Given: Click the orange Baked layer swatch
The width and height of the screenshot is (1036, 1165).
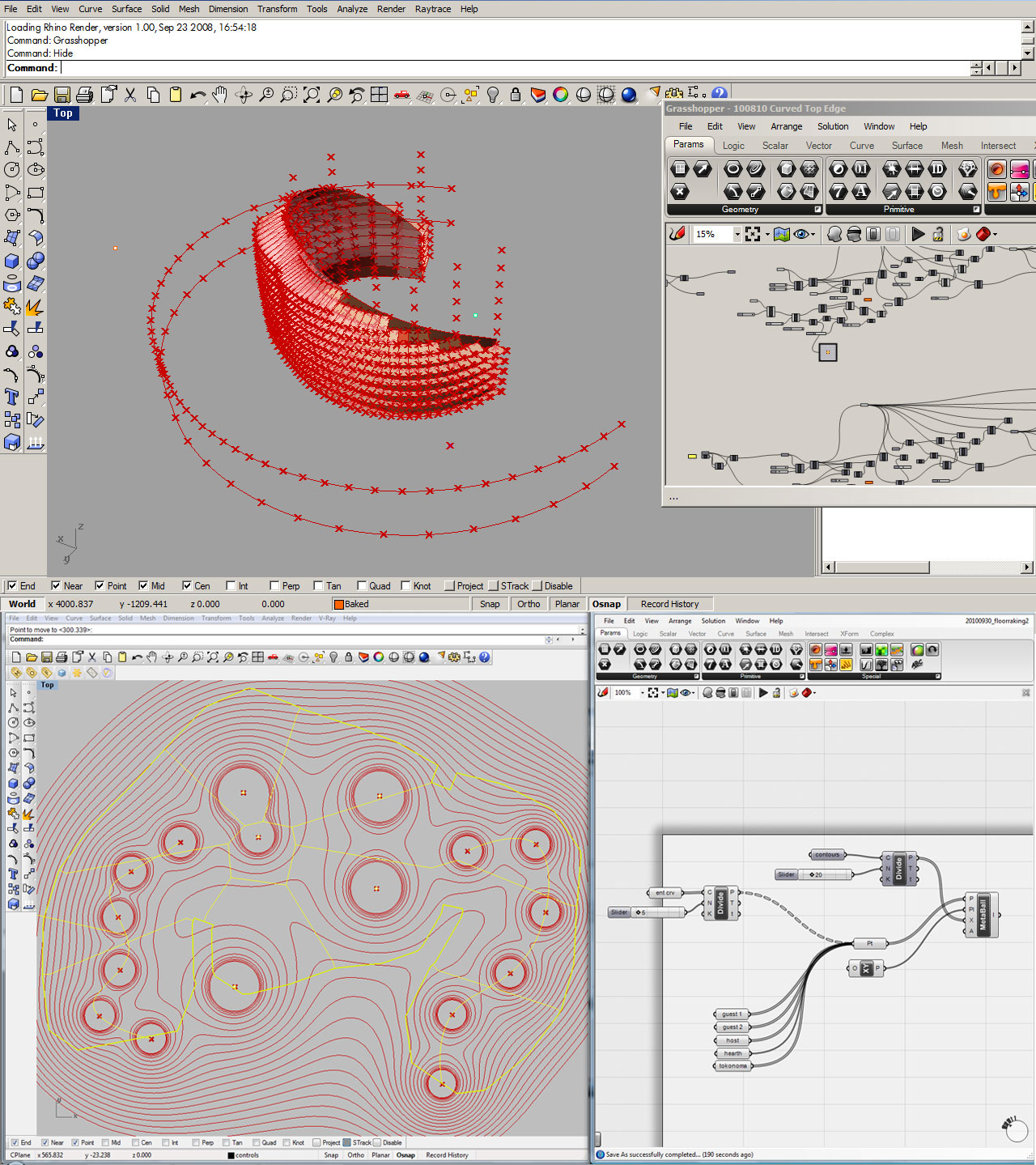Looking at the screenshot, I should pos(339,604).
